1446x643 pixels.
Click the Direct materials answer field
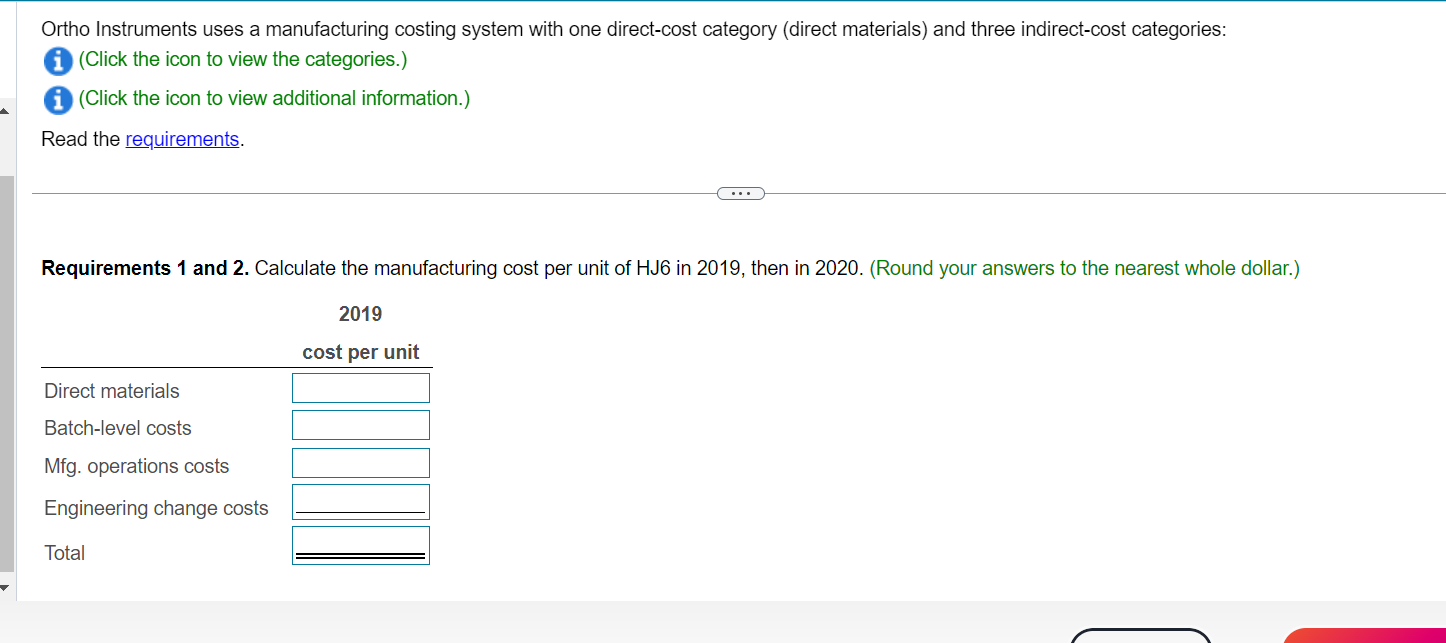tap(360, 388)
